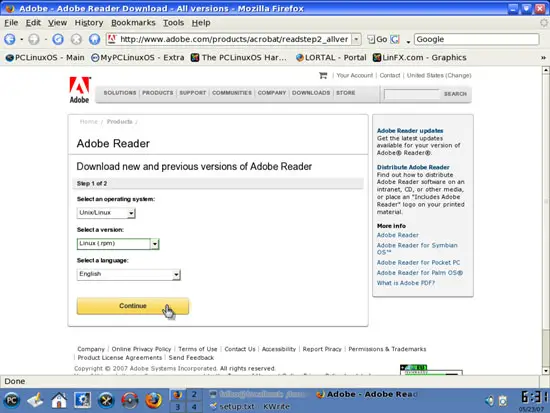The height and width of the screenshot is (413, 550).
Task: Follow the Products breadcrumb link
Action: click(120, 122)
